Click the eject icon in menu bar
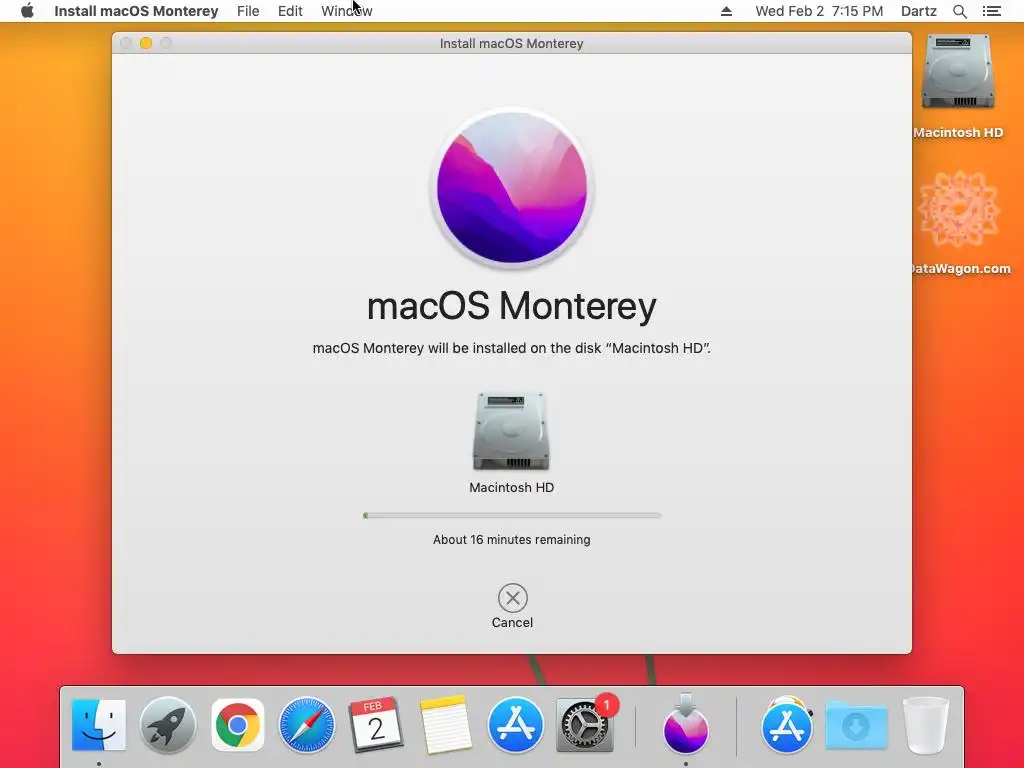 [x=726, y=11]
